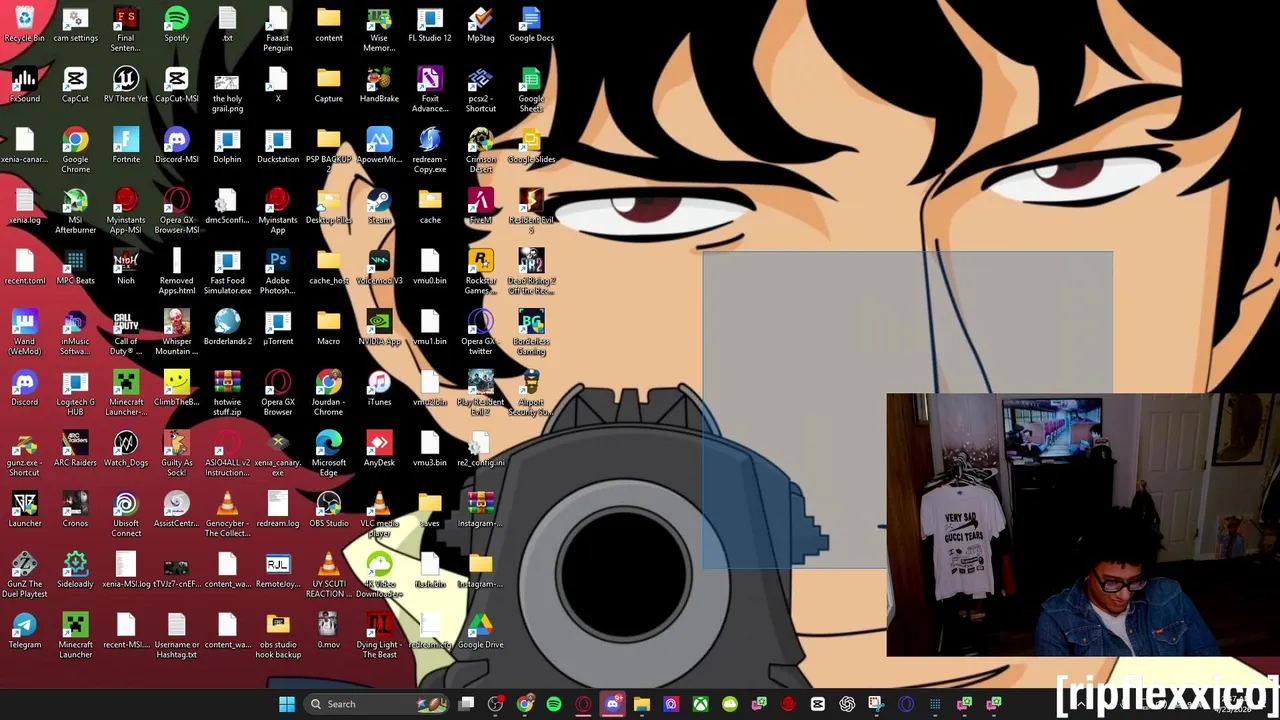Image resolution: width=1280 pixels, height=720 pixels.
Task: Open the Voicemod V3 shortcut
Action: [379, 267]
